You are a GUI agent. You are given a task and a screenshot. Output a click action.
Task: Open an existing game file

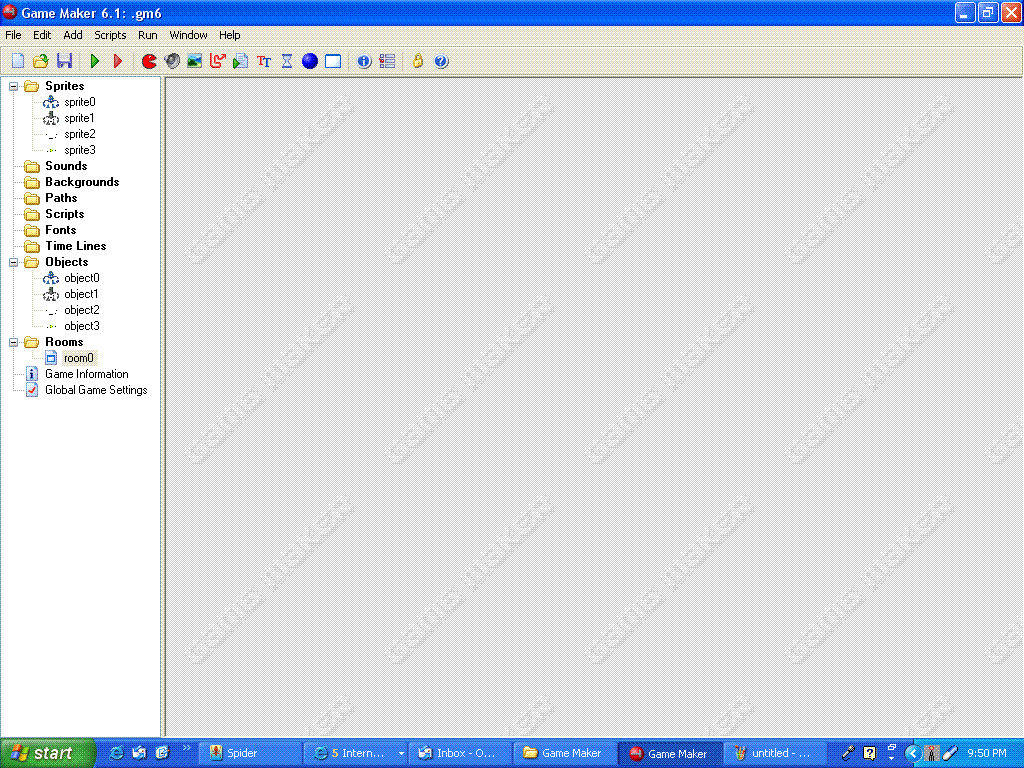click(x=40, y=61)
